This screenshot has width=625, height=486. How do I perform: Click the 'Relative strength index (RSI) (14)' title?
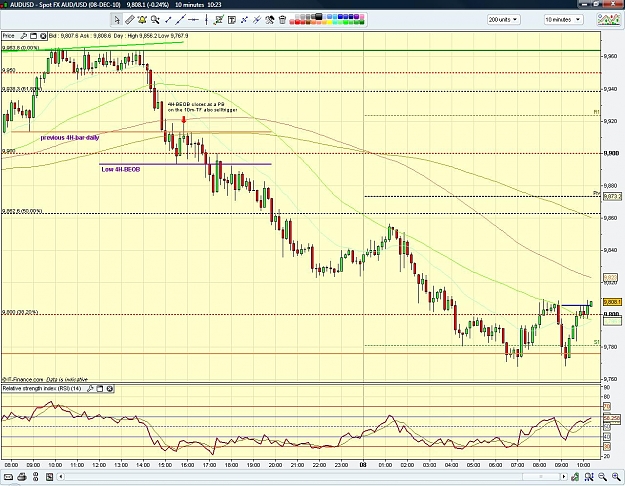click(x=42, y=388)
